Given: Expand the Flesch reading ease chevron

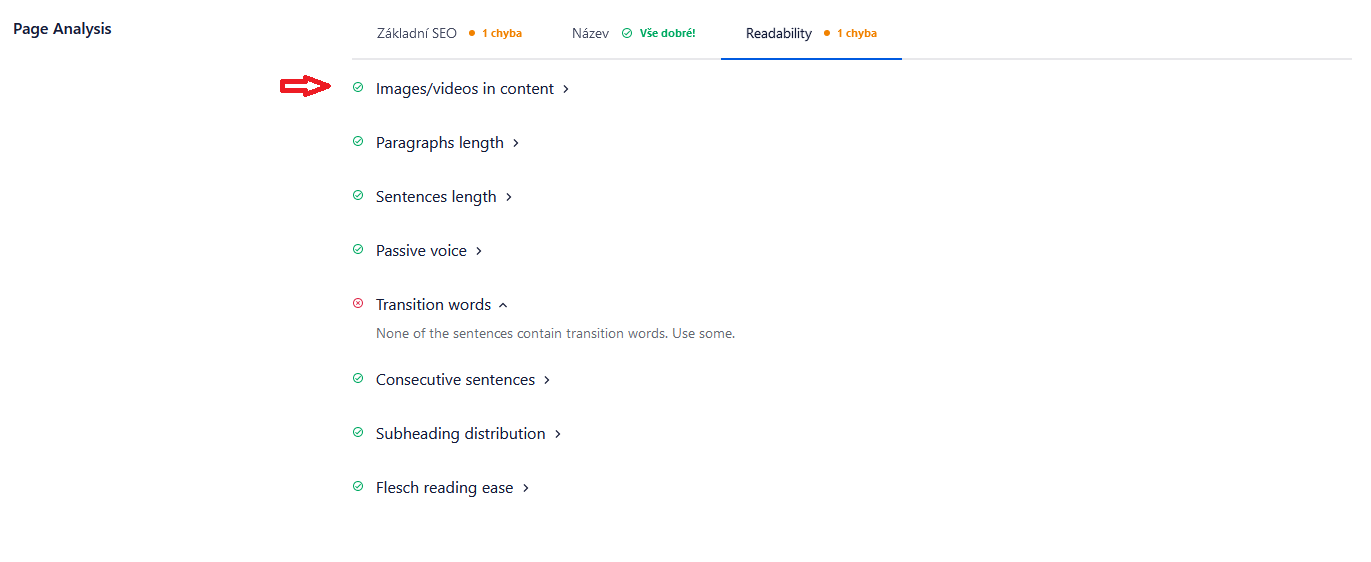Looking at the screenshot, I should click(526, 488).
